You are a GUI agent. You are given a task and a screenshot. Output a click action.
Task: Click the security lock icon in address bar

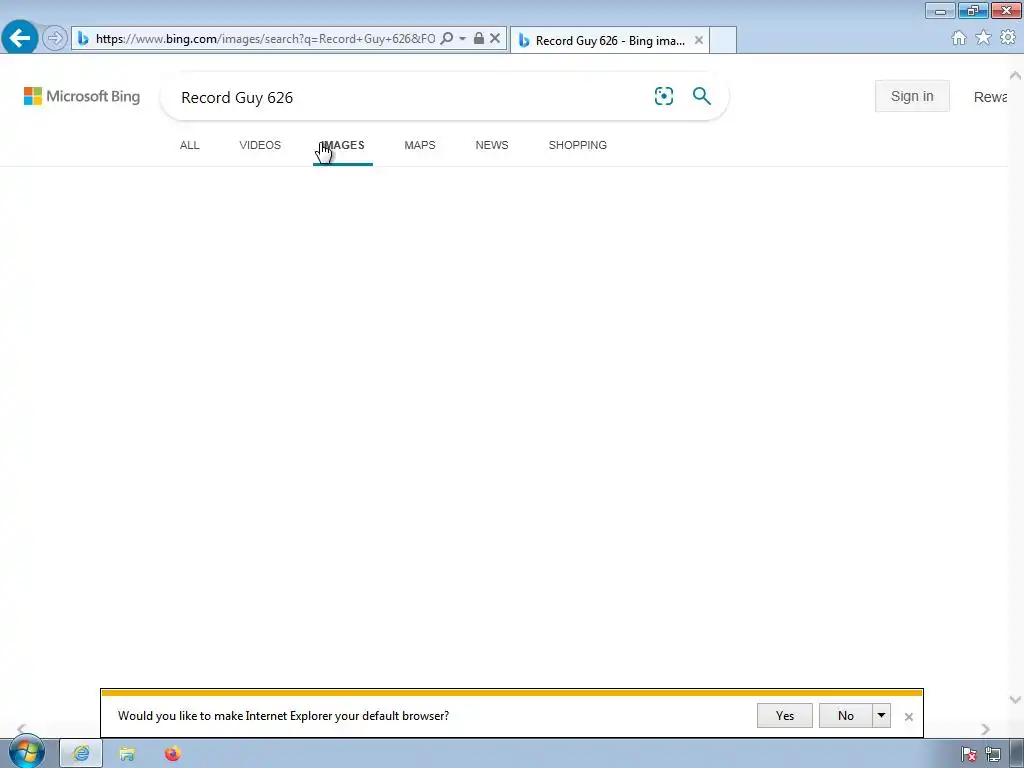pyautogui.click(x=479, y=39)
